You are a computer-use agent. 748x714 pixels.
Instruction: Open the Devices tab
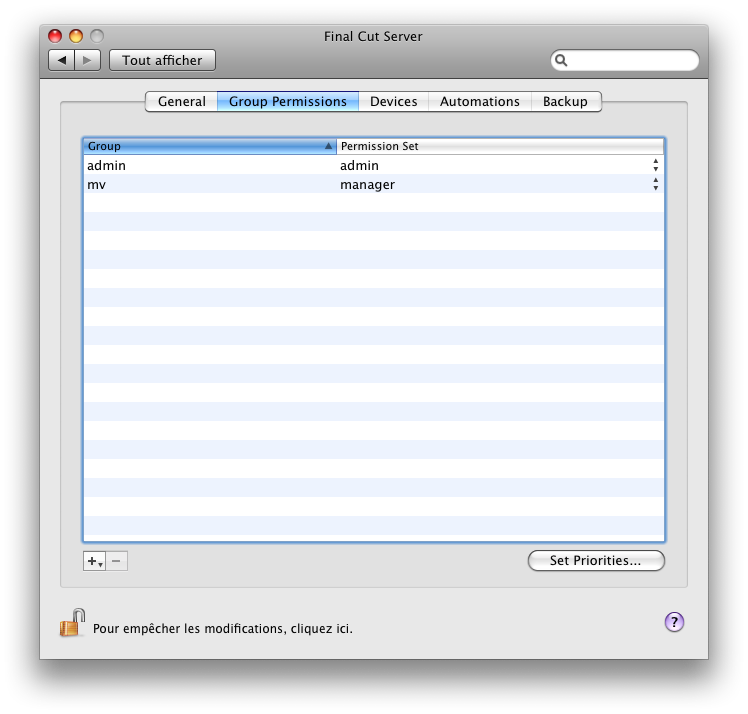394,102
